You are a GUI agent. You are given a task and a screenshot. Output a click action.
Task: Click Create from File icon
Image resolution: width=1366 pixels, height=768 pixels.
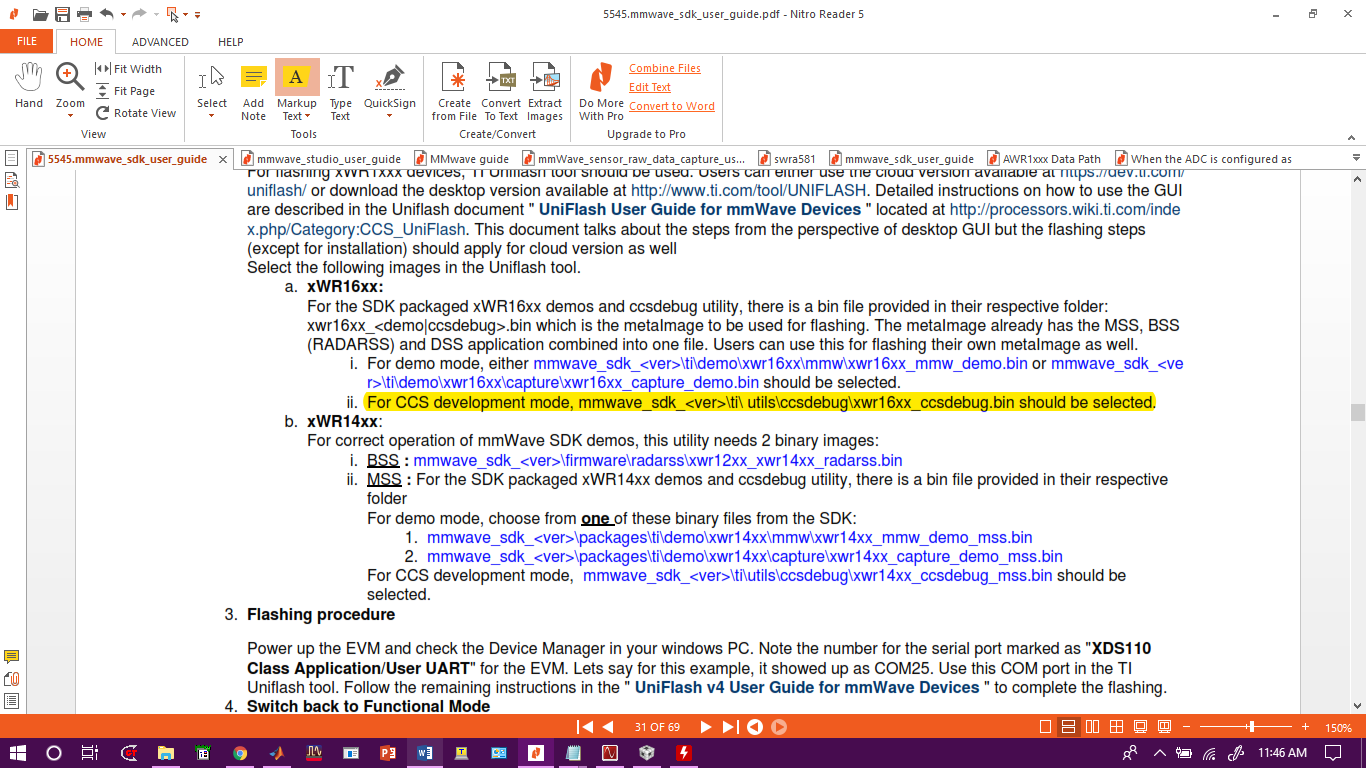click(x=454, y=92)
